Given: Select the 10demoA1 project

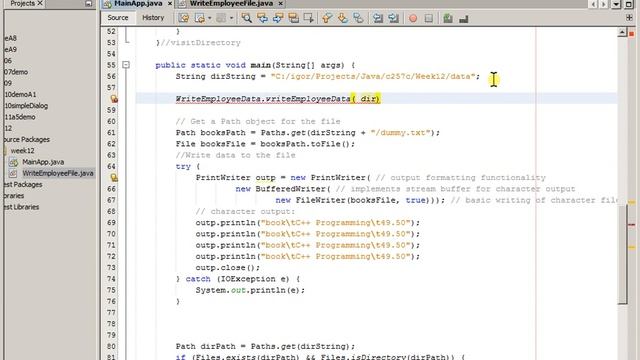Looking at the screenshot, I should (x=20, y=94).
